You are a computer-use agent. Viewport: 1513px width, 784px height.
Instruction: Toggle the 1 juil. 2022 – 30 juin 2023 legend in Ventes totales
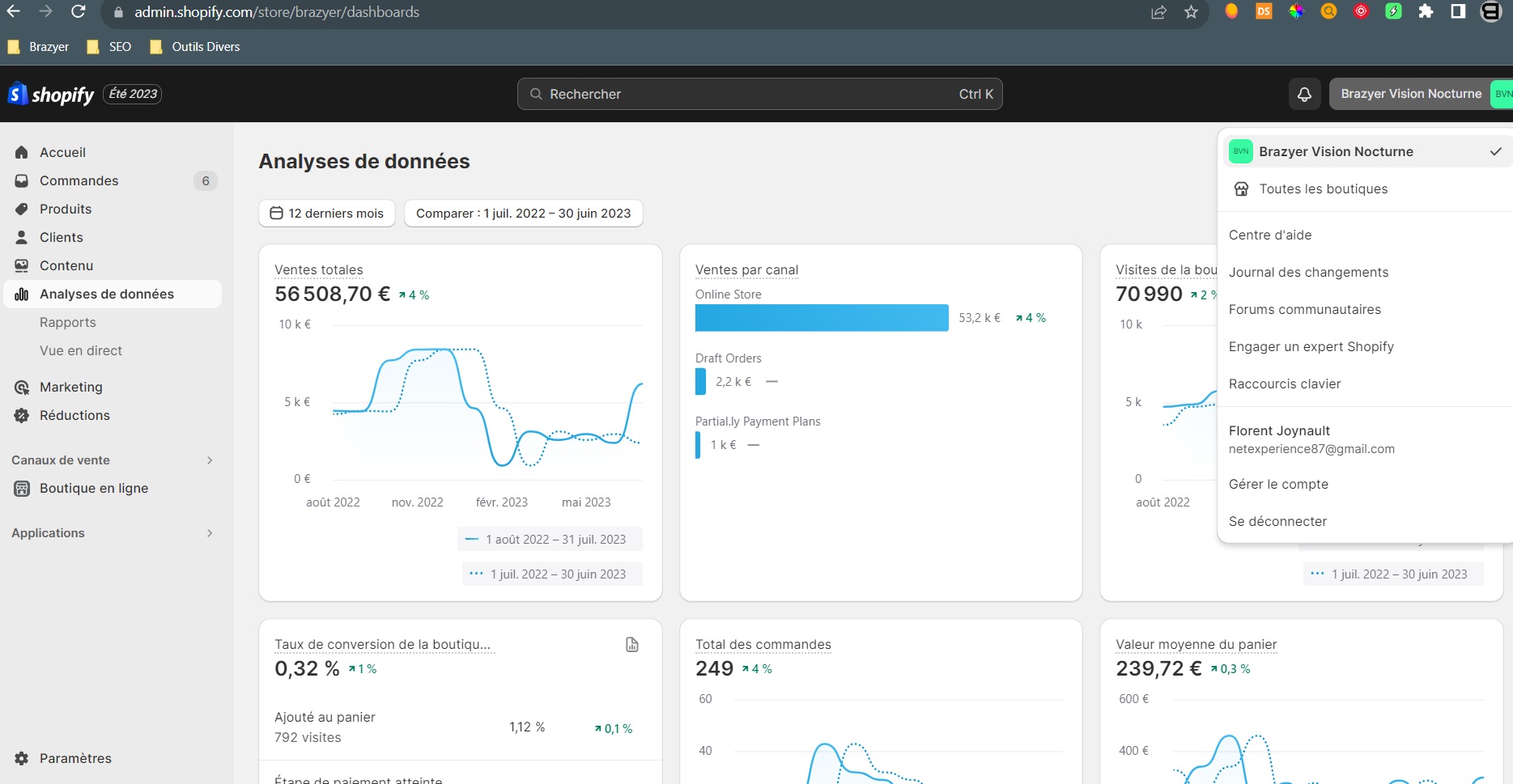coord(552,574)
